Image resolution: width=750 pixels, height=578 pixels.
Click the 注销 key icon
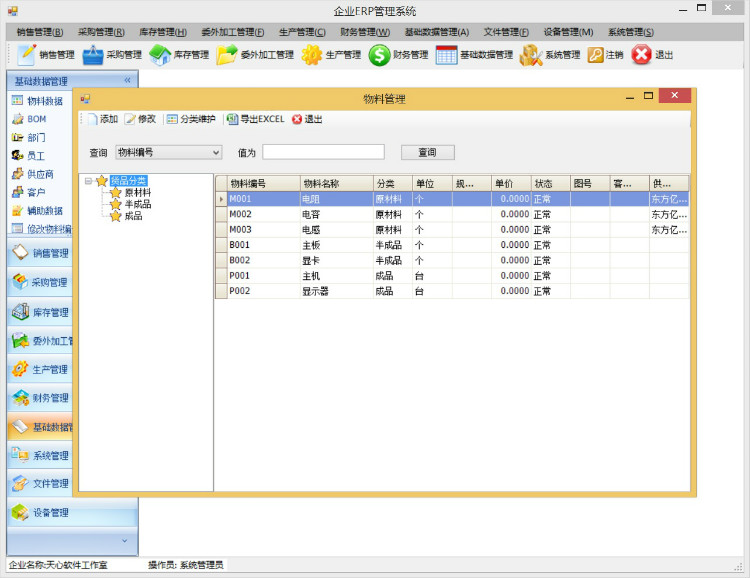click(x=595, y=55)
